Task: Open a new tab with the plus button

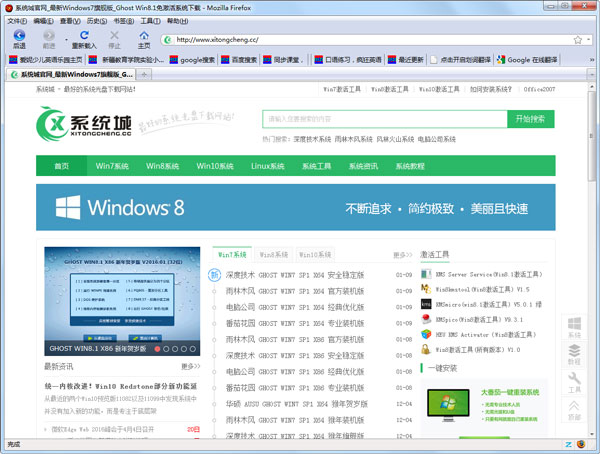Action: coord(144,74)
